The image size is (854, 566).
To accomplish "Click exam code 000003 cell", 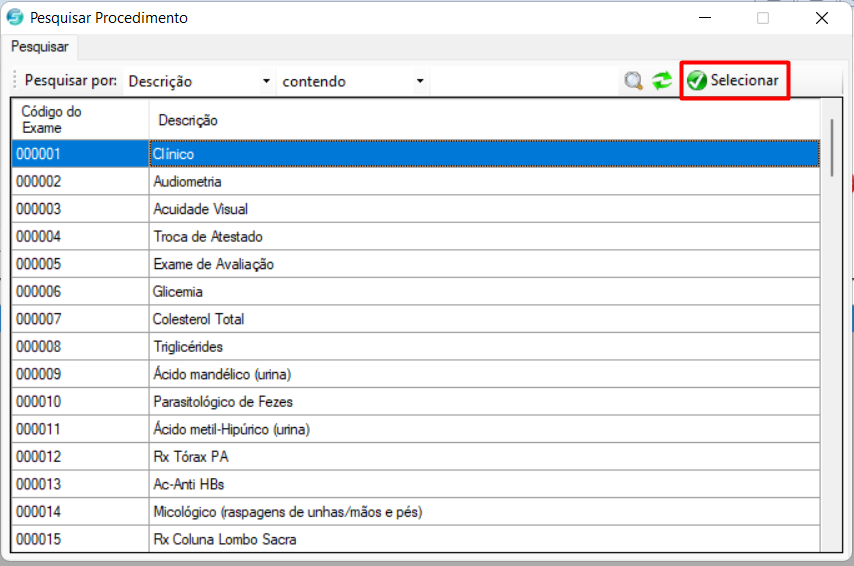I will [80, 209].
